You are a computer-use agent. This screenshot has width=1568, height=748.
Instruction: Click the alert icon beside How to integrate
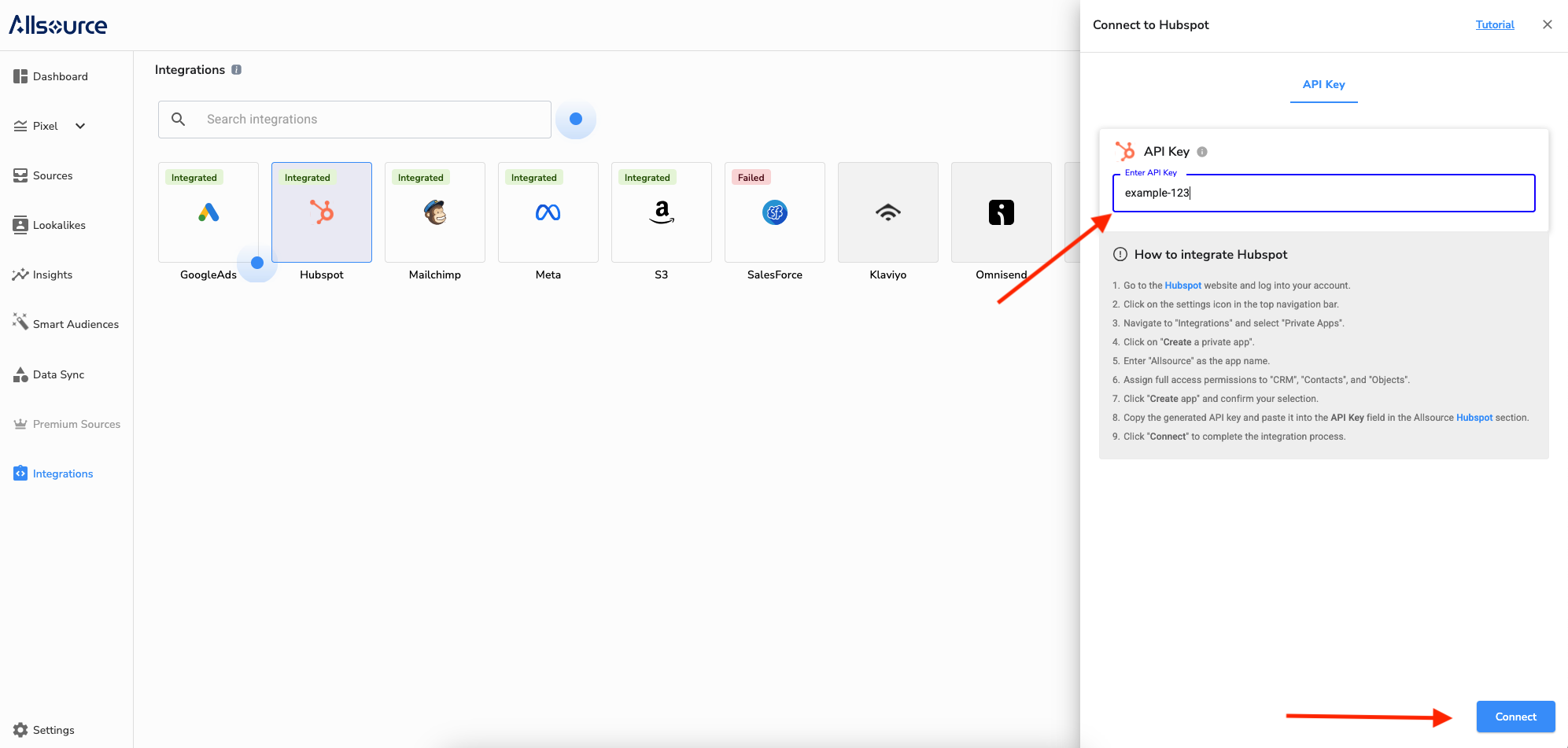(x=1120, y=254)
